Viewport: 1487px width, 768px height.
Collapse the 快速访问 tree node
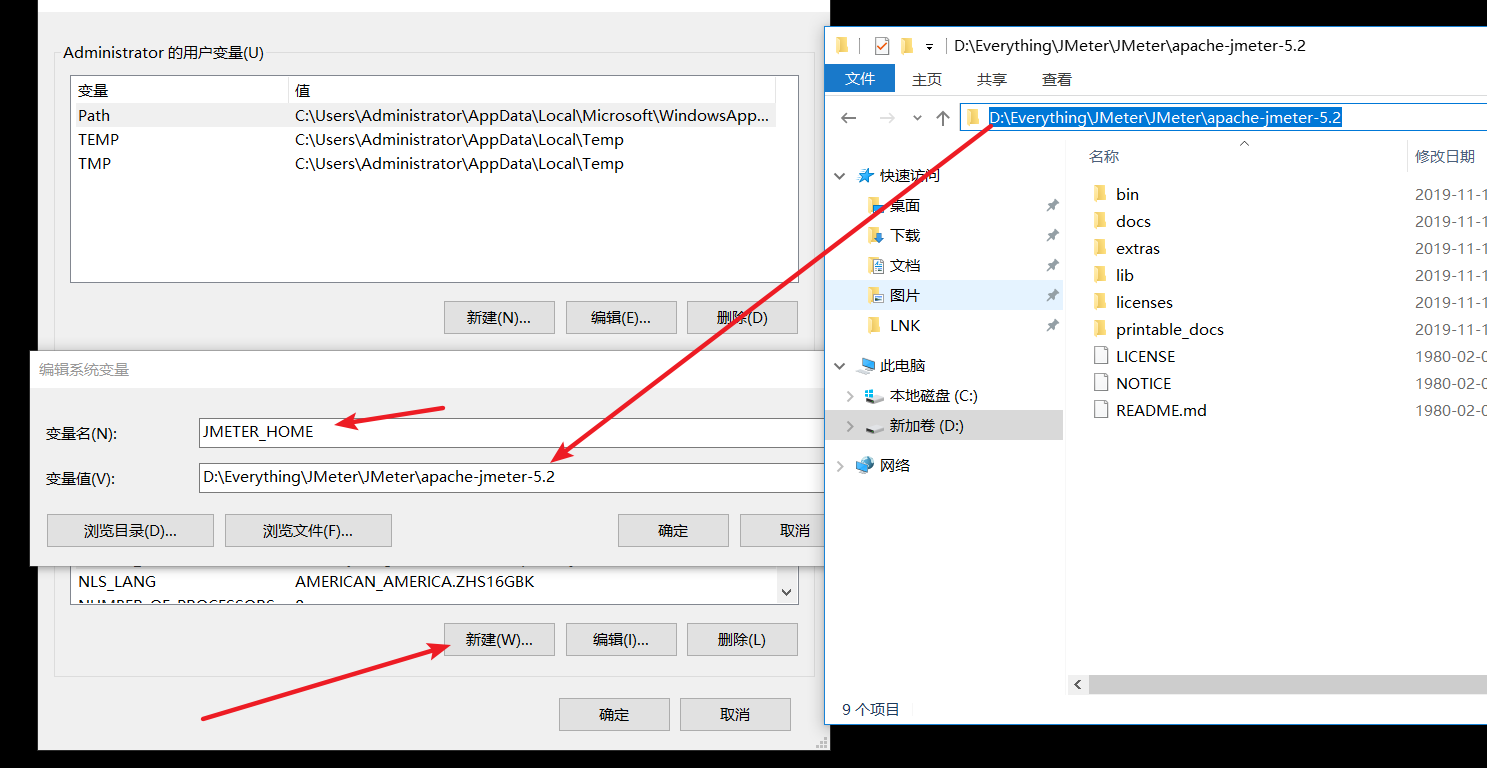[840, 176]
